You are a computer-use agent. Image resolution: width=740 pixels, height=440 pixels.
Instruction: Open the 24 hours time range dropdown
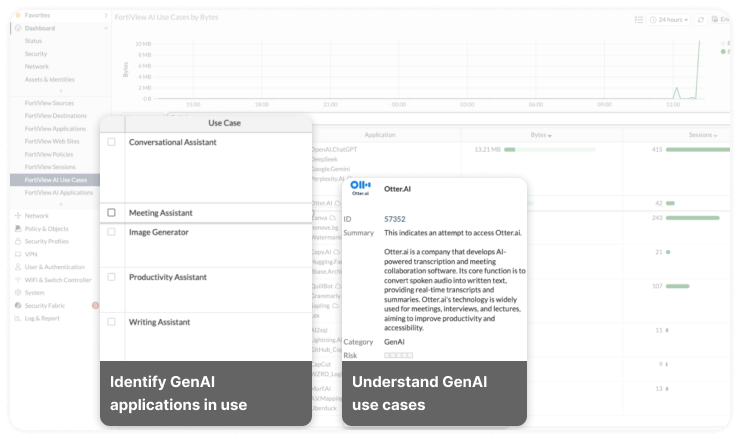(x=669, y=19)
